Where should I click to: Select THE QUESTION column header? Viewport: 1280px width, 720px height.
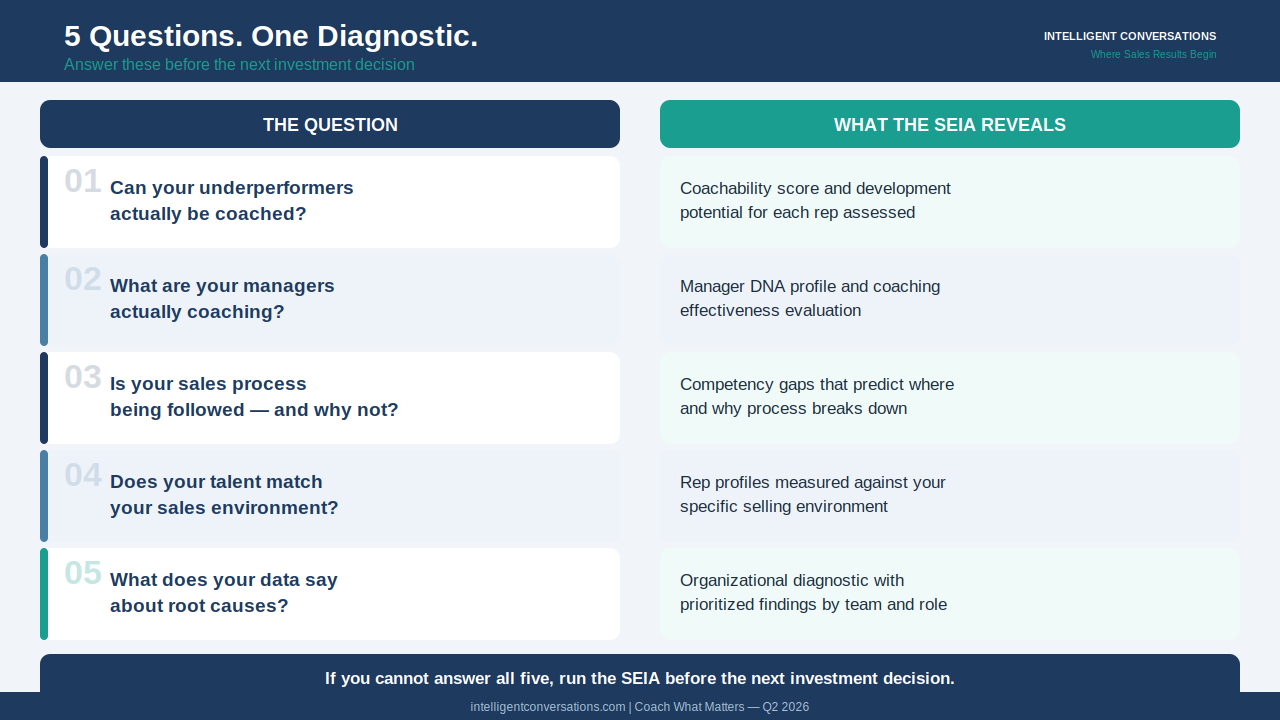(x=330, y=124)
